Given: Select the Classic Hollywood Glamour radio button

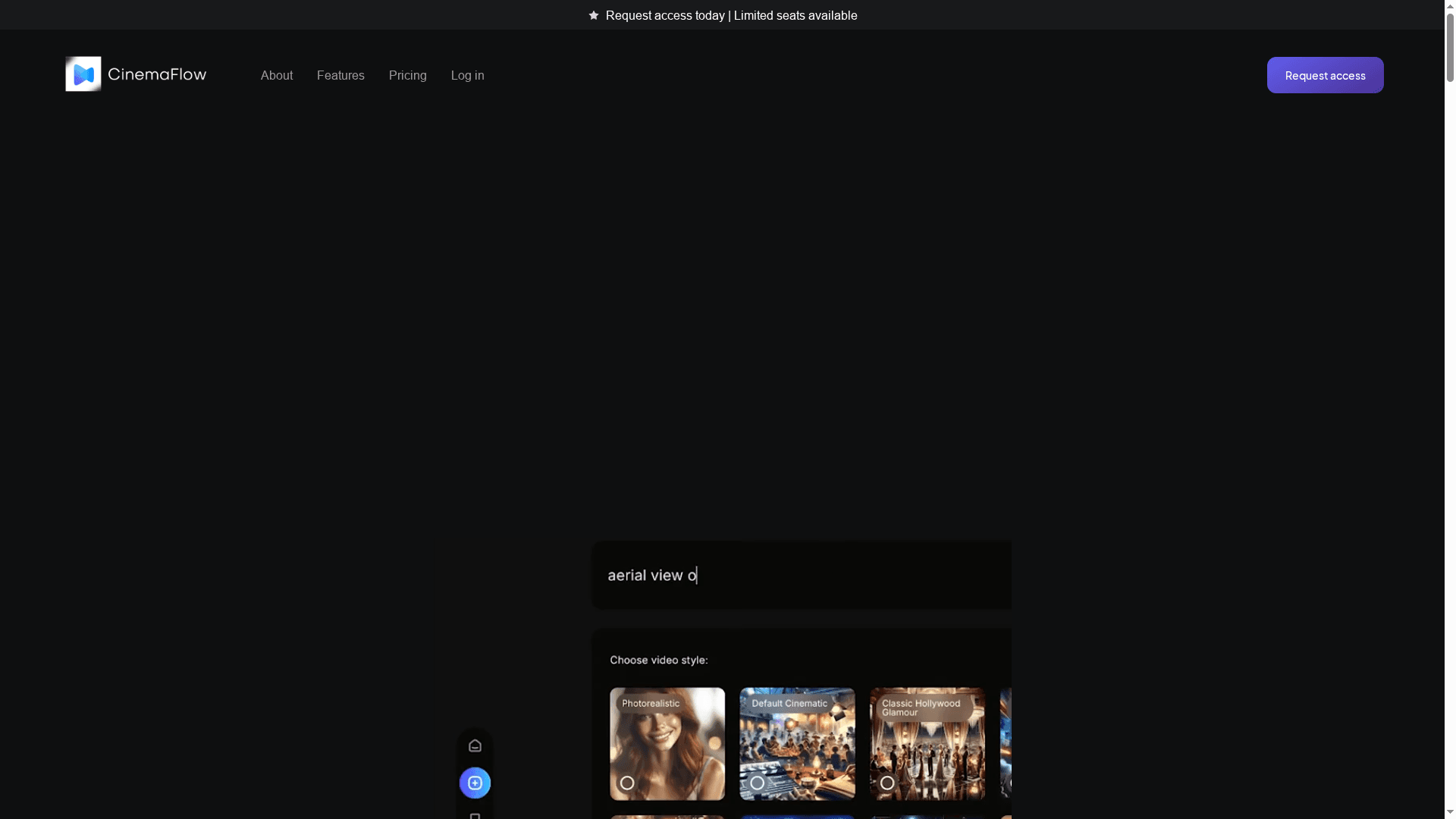Looking at the screenshot, I should coord(887,783).
